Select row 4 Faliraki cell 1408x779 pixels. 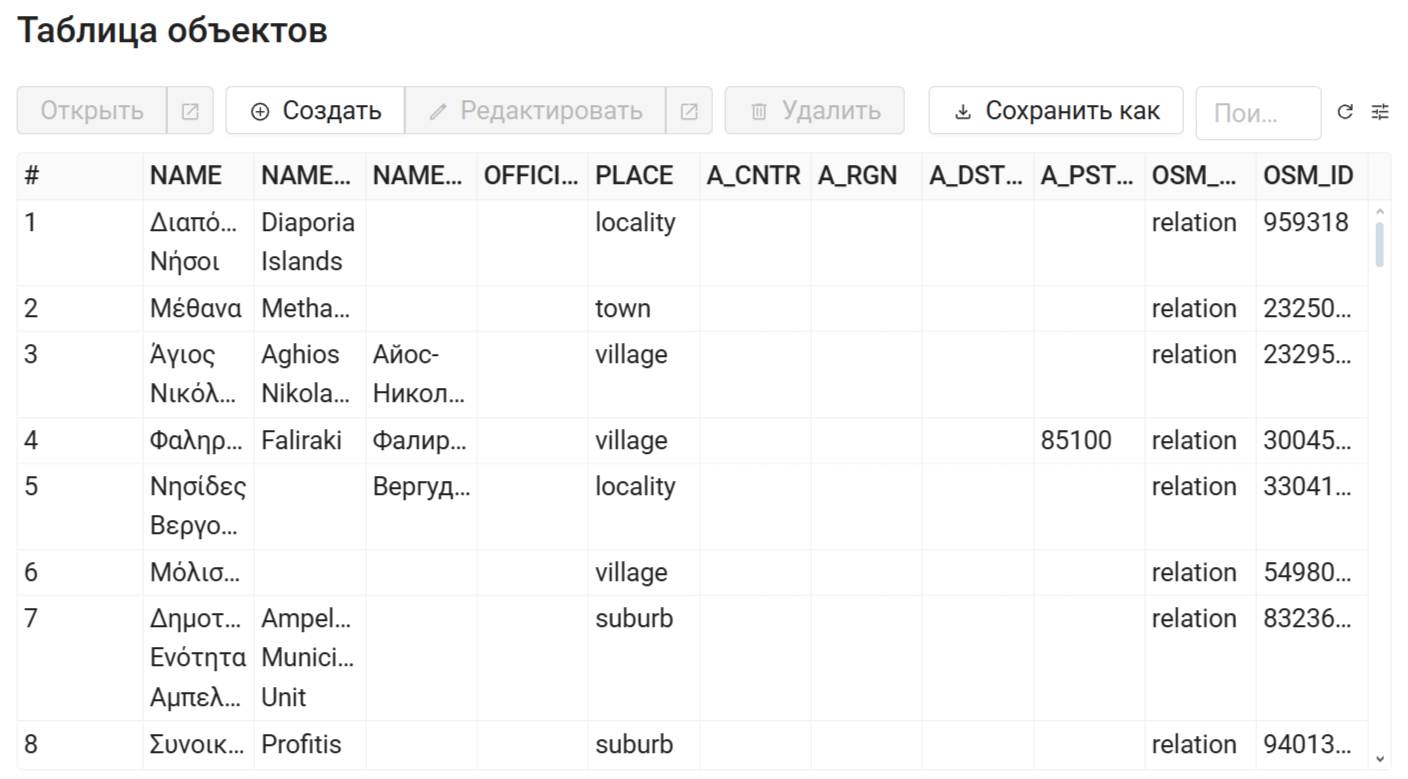(x=302, y=441)
